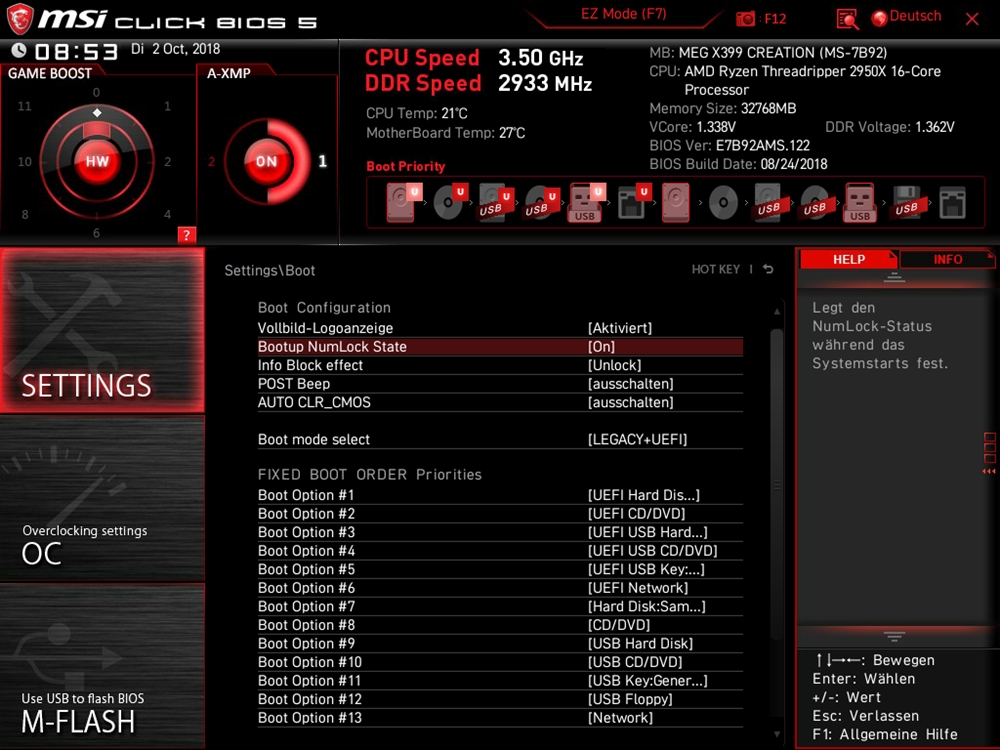
Task: Change language via Deutsch label
Action: click(915, 16)
